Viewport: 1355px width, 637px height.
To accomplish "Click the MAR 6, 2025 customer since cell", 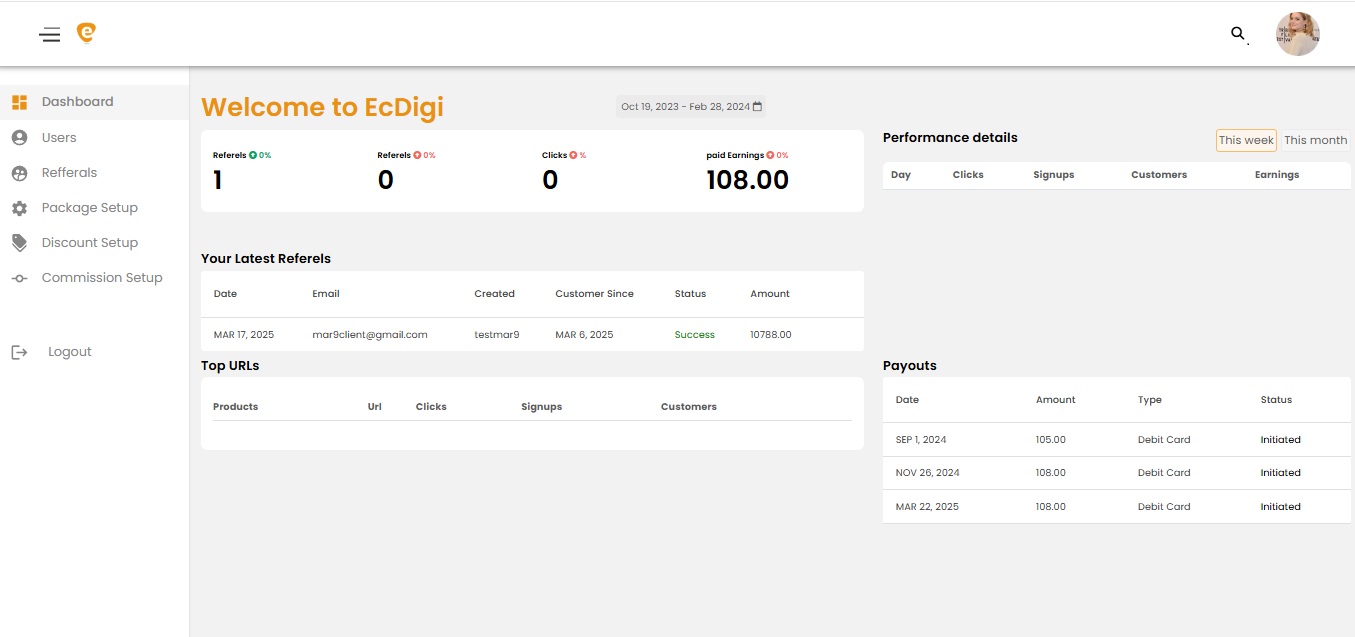I will [x=584, y=335].
